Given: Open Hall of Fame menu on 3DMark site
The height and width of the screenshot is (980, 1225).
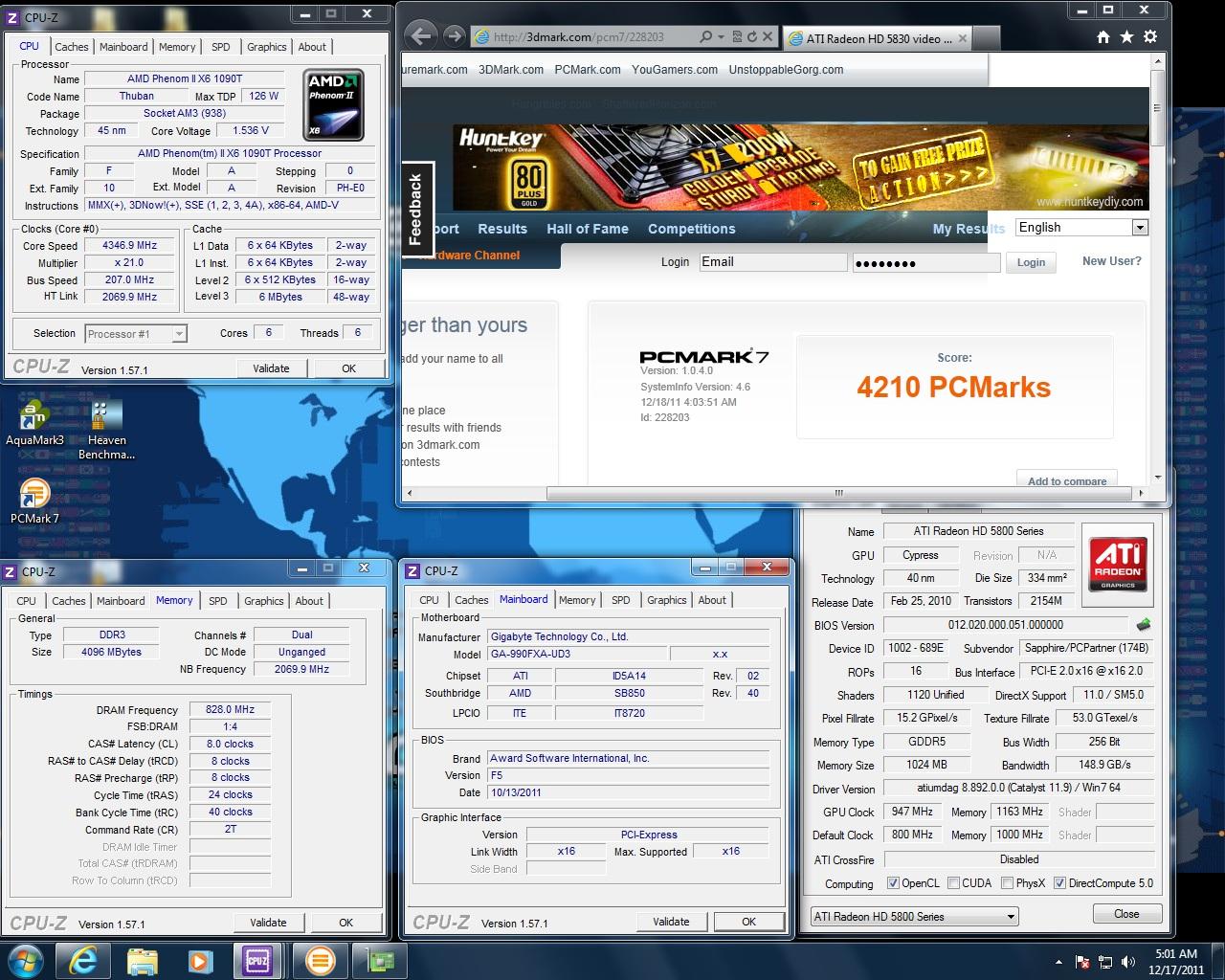Looking at the screenshot, I should tap(588, 229).
